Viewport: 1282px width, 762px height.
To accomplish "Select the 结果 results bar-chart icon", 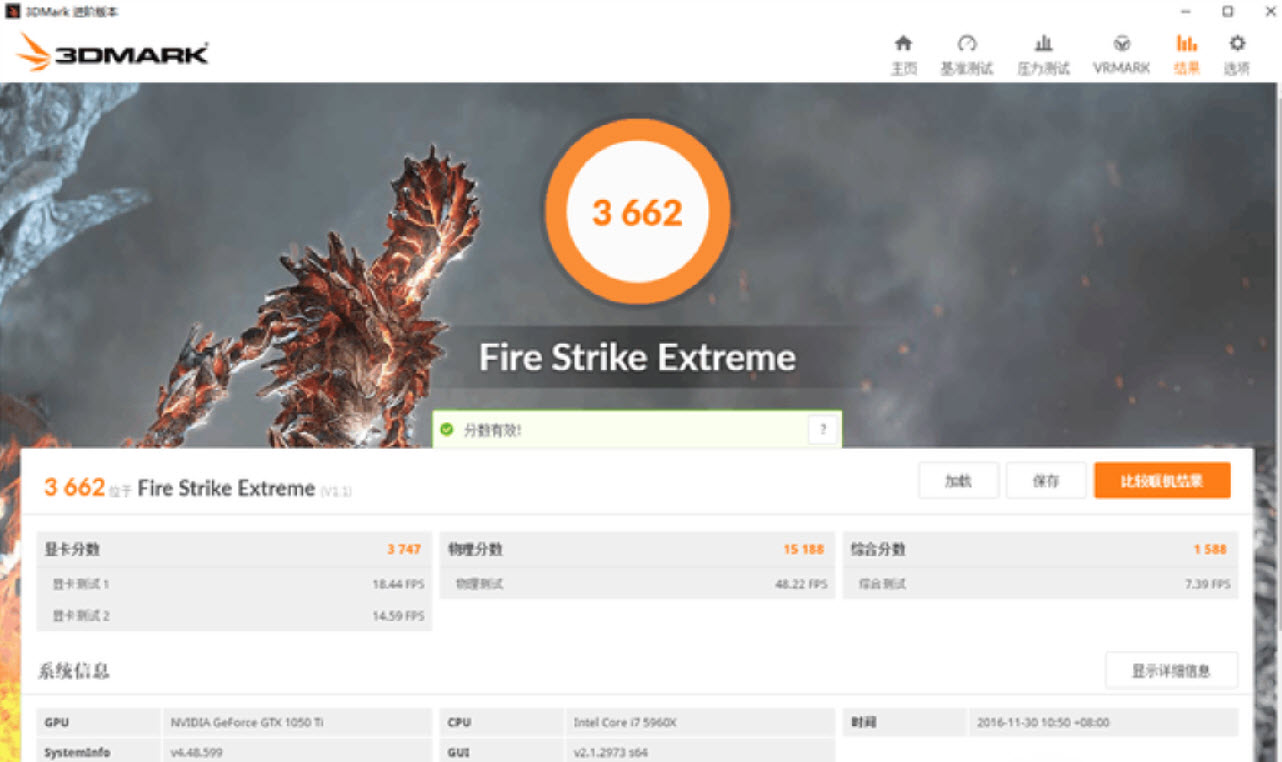I will 1186,44.
